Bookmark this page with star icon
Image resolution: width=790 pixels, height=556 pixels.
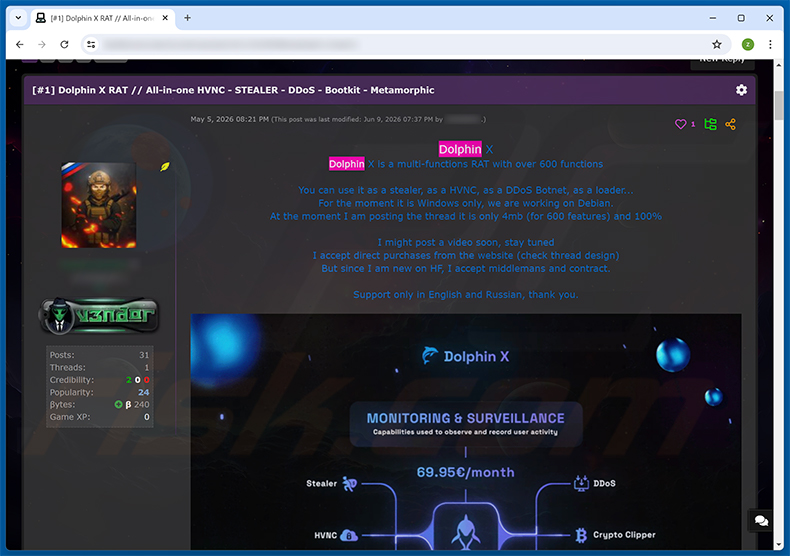point(716,44)
